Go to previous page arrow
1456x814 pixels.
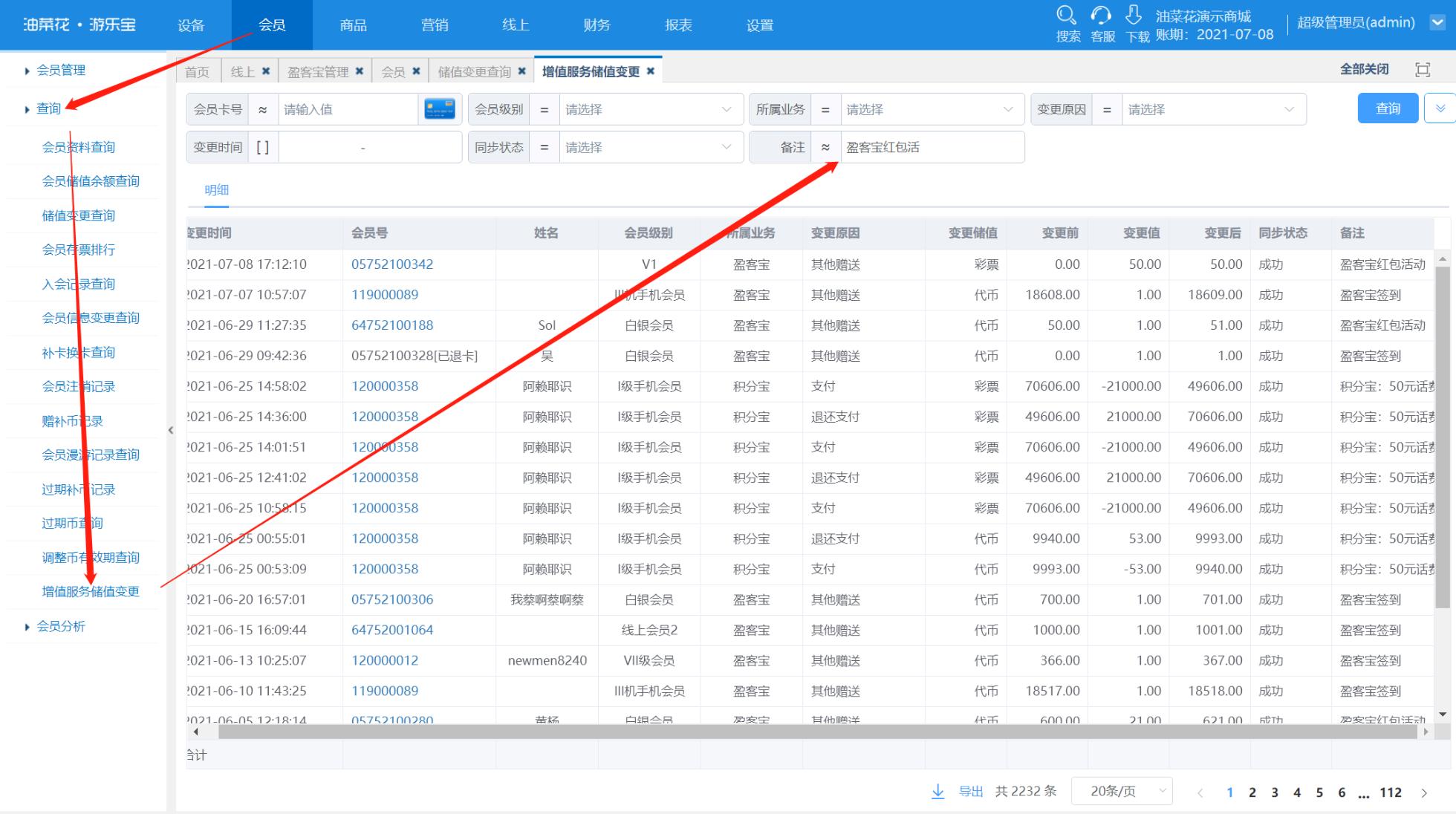pos(1200,793)
